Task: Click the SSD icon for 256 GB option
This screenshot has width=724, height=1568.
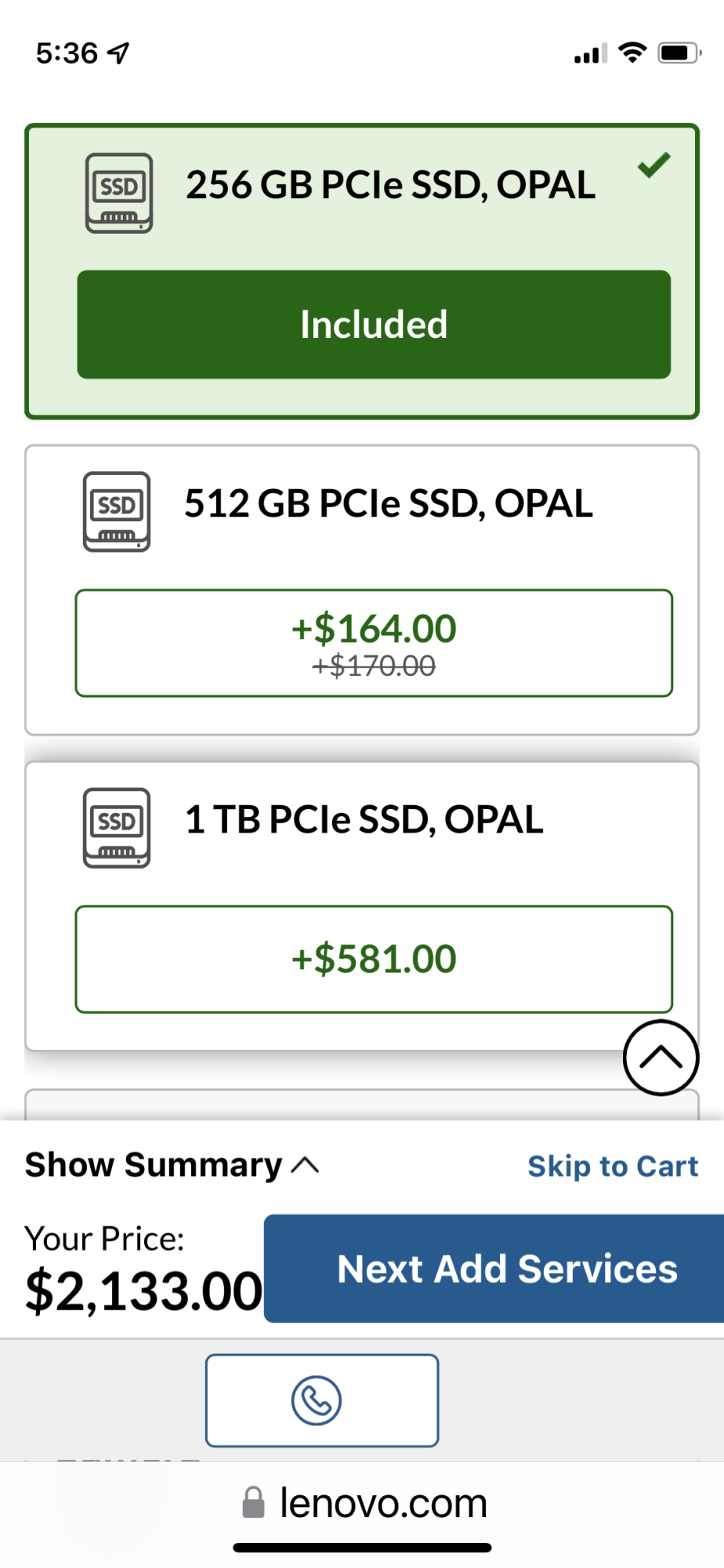Action: 119,193
